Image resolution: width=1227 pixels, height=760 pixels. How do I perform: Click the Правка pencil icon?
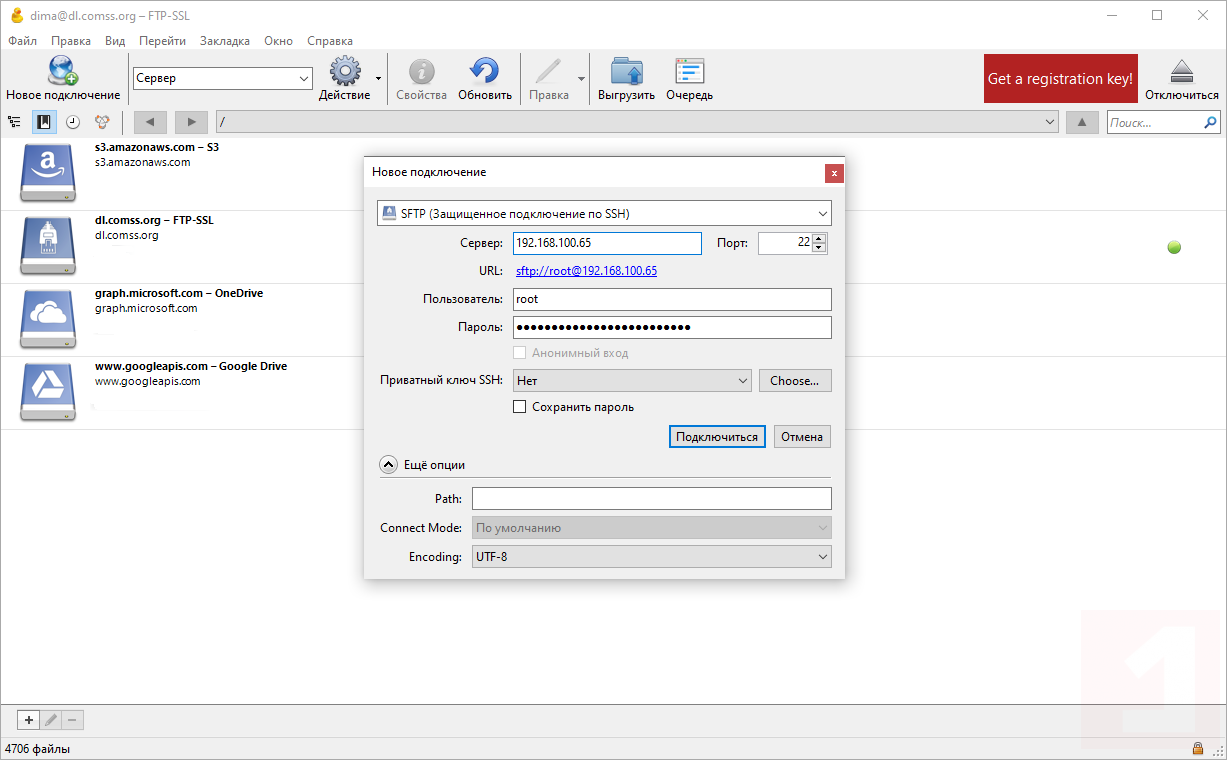[548, 71]
